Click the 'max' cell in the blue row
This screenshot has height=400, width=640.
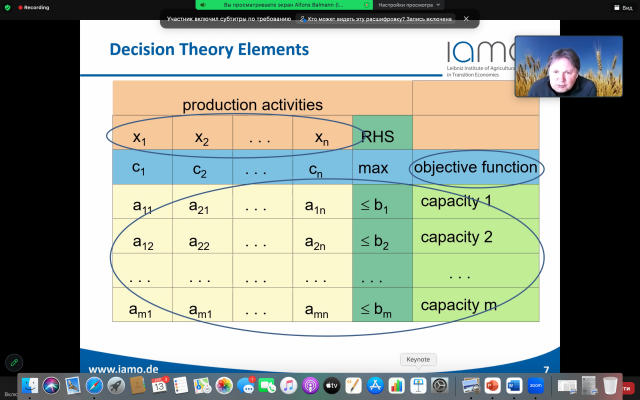[x=382, y=167]
